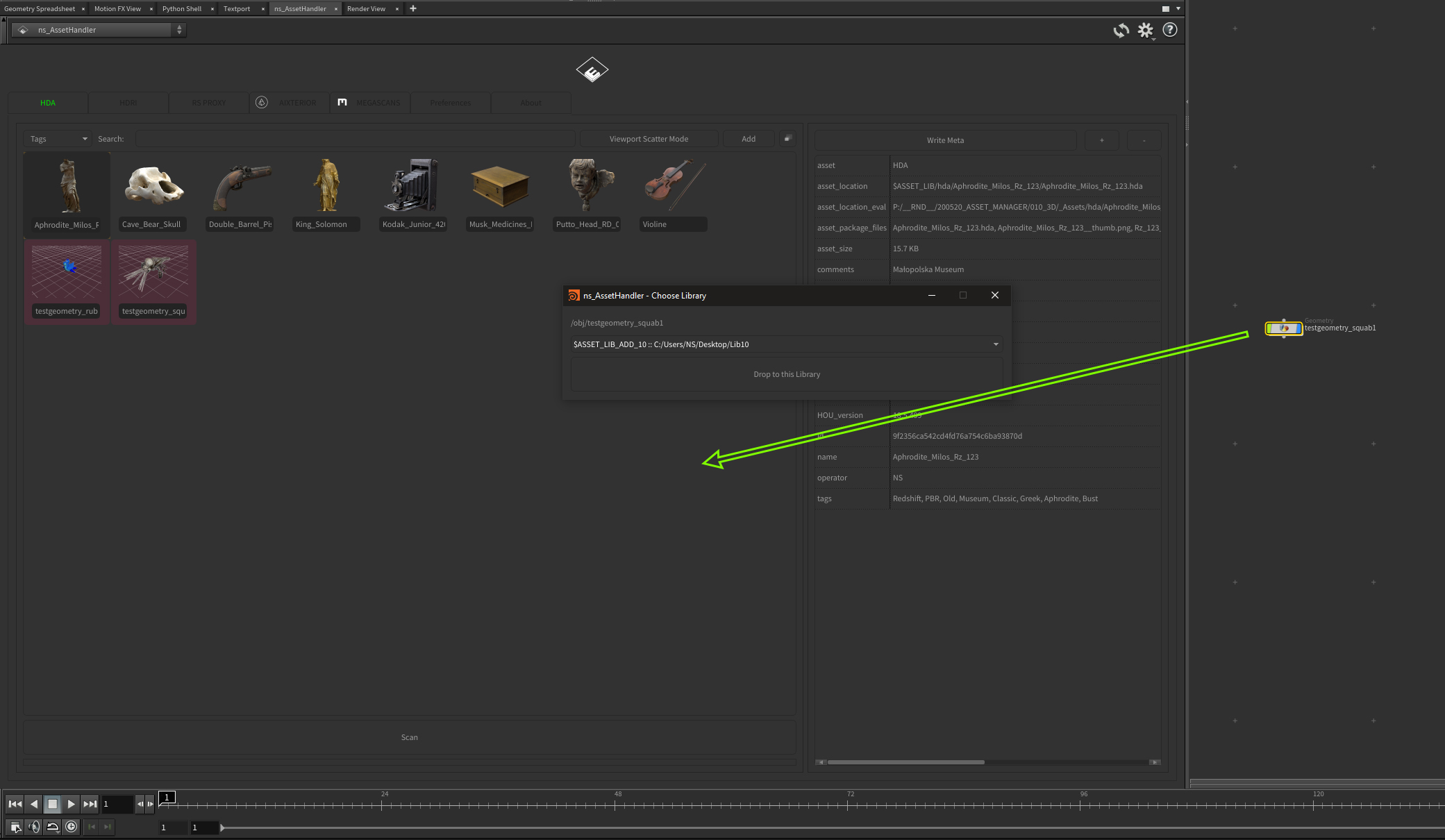Open the Render View pane tab
The image size is (1445, 840).
[x=366, y=9]
